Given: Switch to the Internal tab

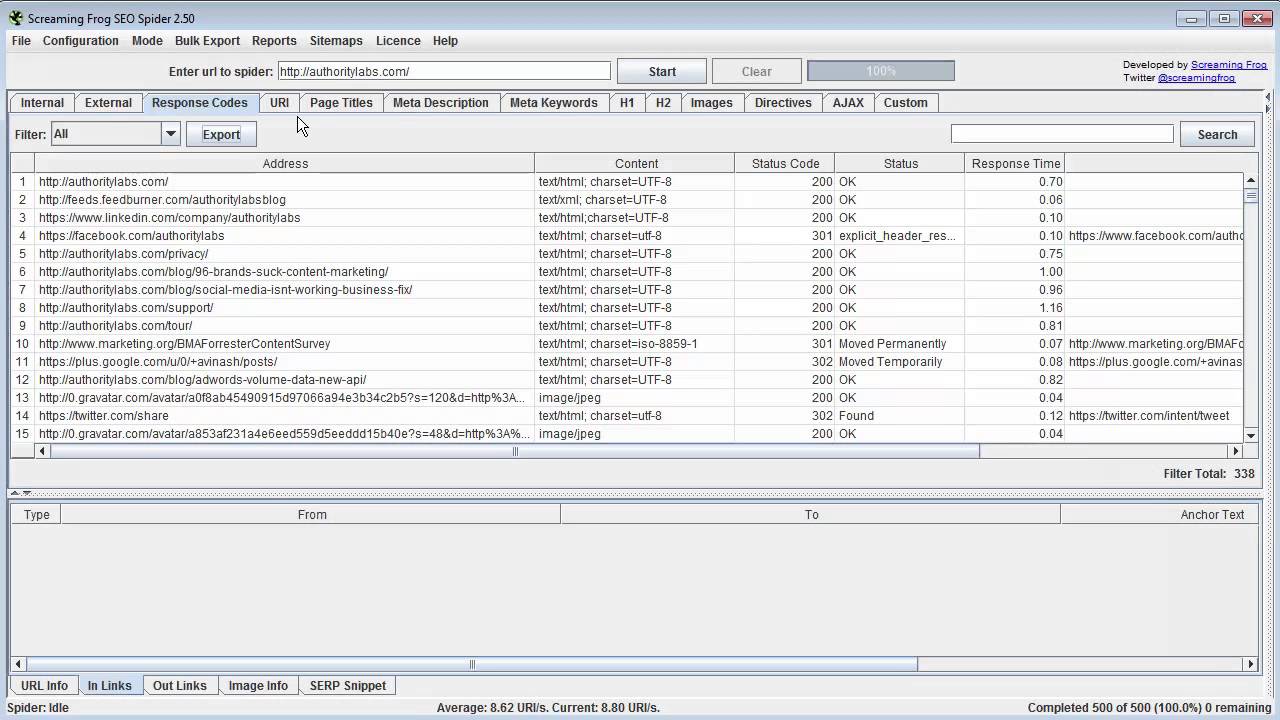Looking at the screenshot, I should point(42,103).
